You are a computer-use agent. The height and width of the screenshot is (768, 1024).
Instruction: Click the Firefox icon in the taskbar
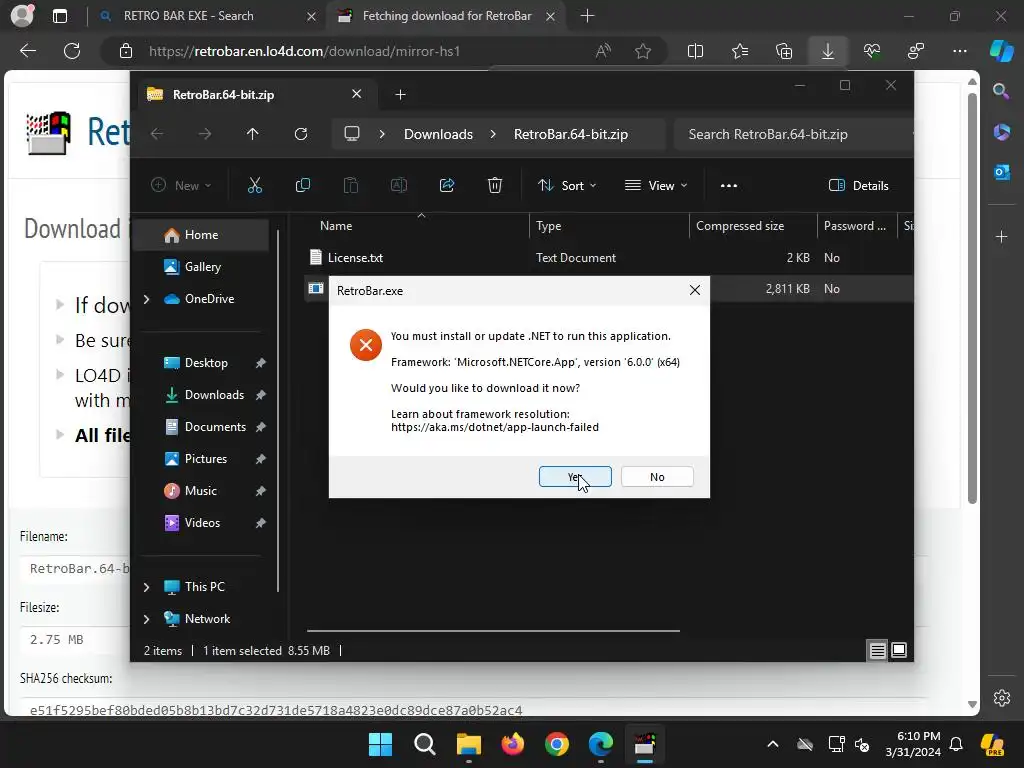(x=513, y=744)
